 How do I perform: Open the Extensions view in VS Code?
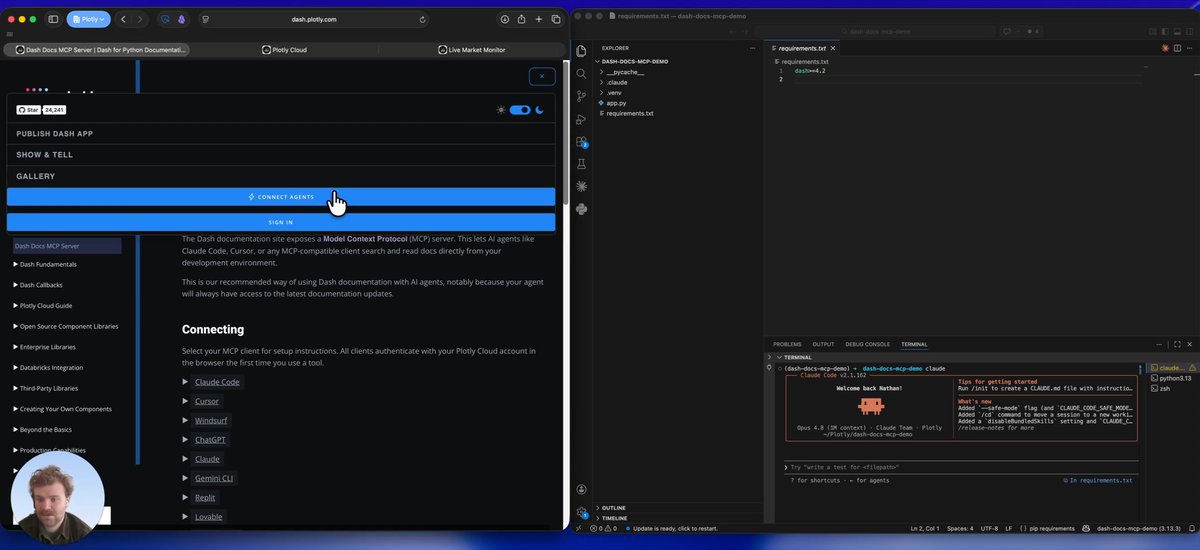581,142
